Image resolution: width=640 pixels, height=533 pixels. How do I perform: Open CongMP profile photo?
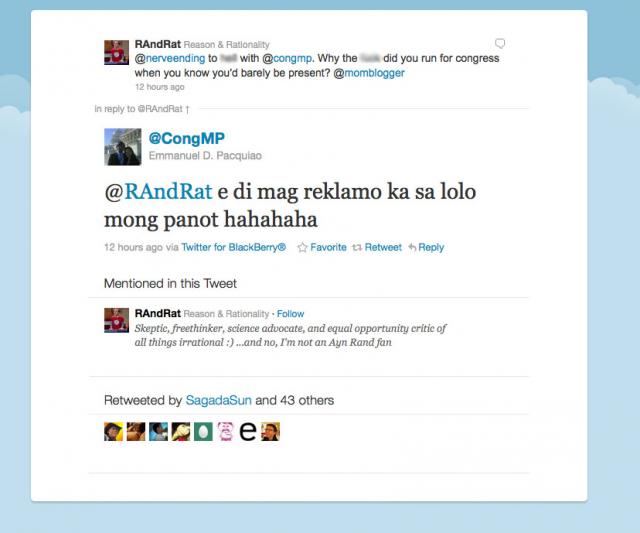[123, 147]
